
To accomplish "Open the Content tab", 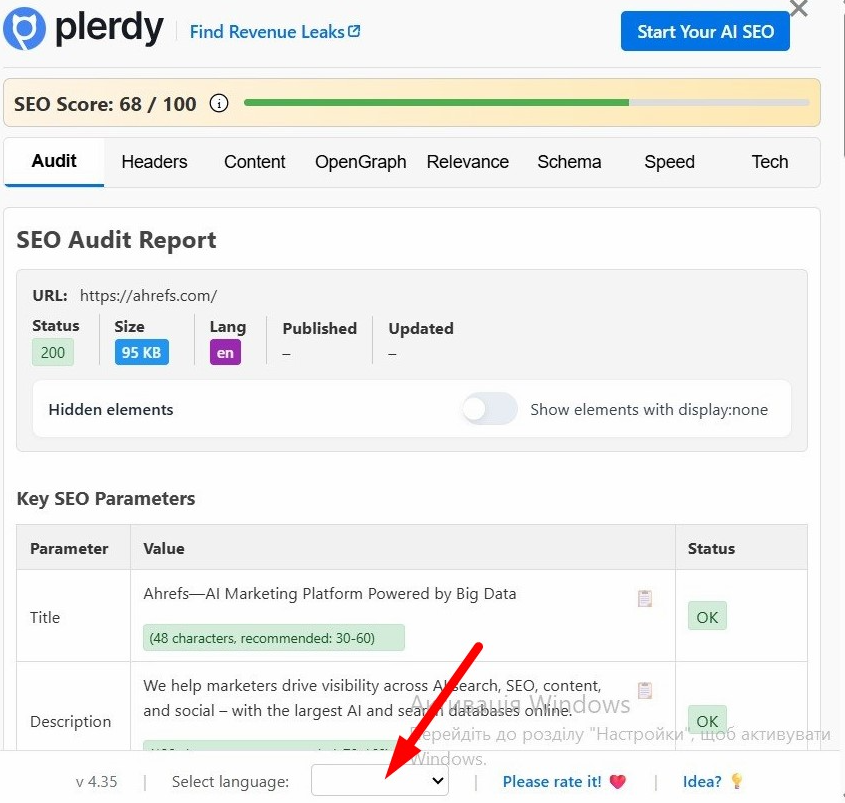I will pos(255,162).
